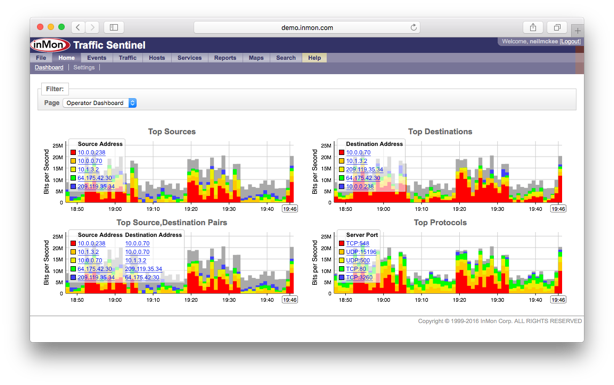
Task: Click the Top Protocols chart title
Action: [440, 222]
